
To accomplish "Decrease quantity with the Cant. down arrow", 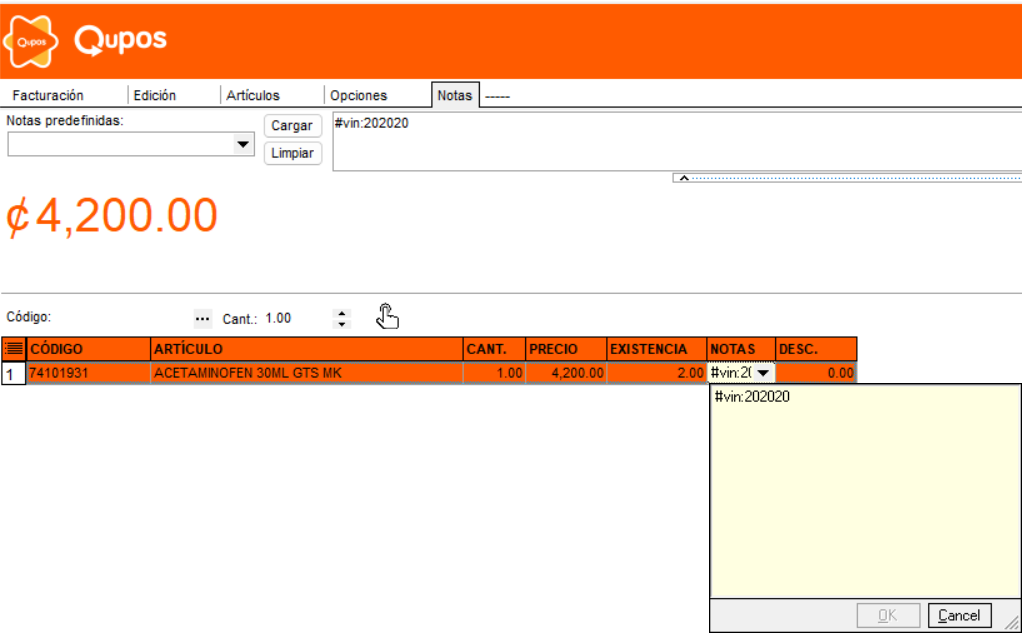I will pyautogui.click(x=343, y=324).
